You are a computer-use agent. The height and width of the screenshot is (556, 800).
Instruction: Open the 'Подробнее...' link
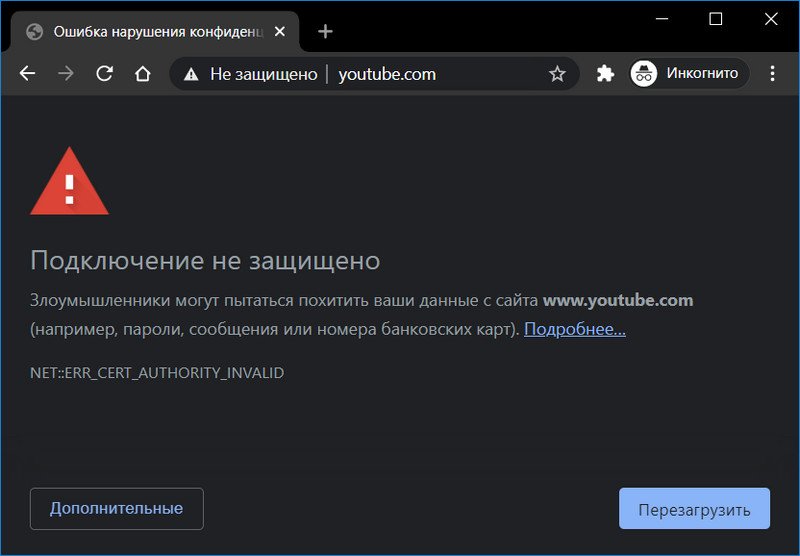point(574,330)
